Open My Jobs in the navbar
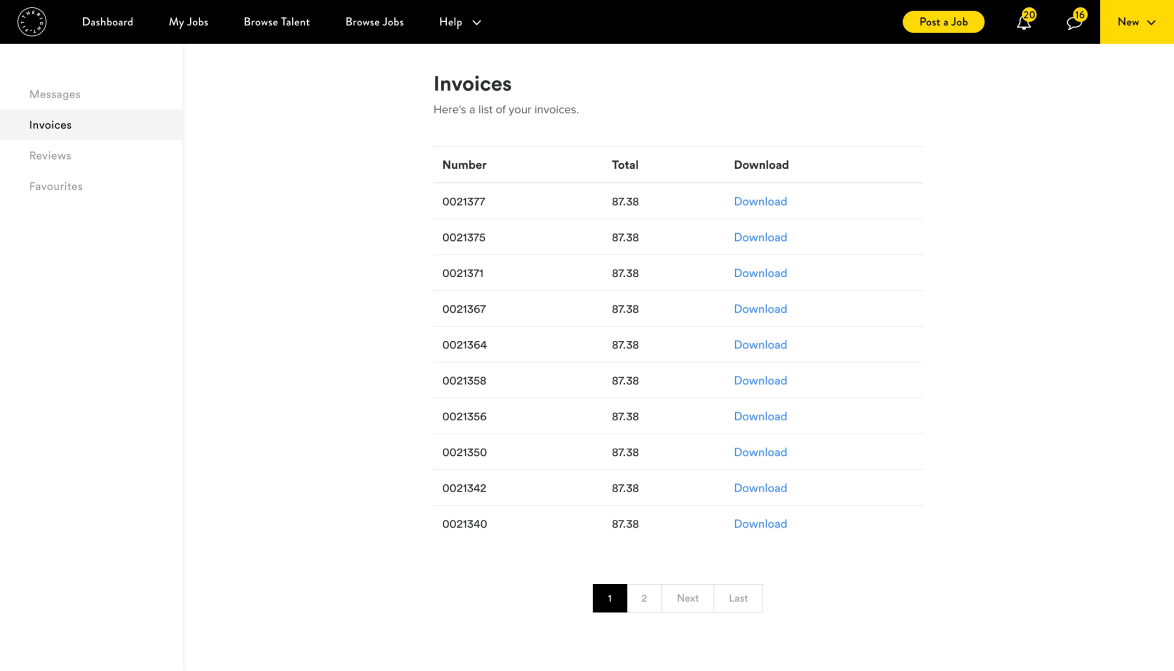The image size is (1174, 671). (x=189, y=22)
